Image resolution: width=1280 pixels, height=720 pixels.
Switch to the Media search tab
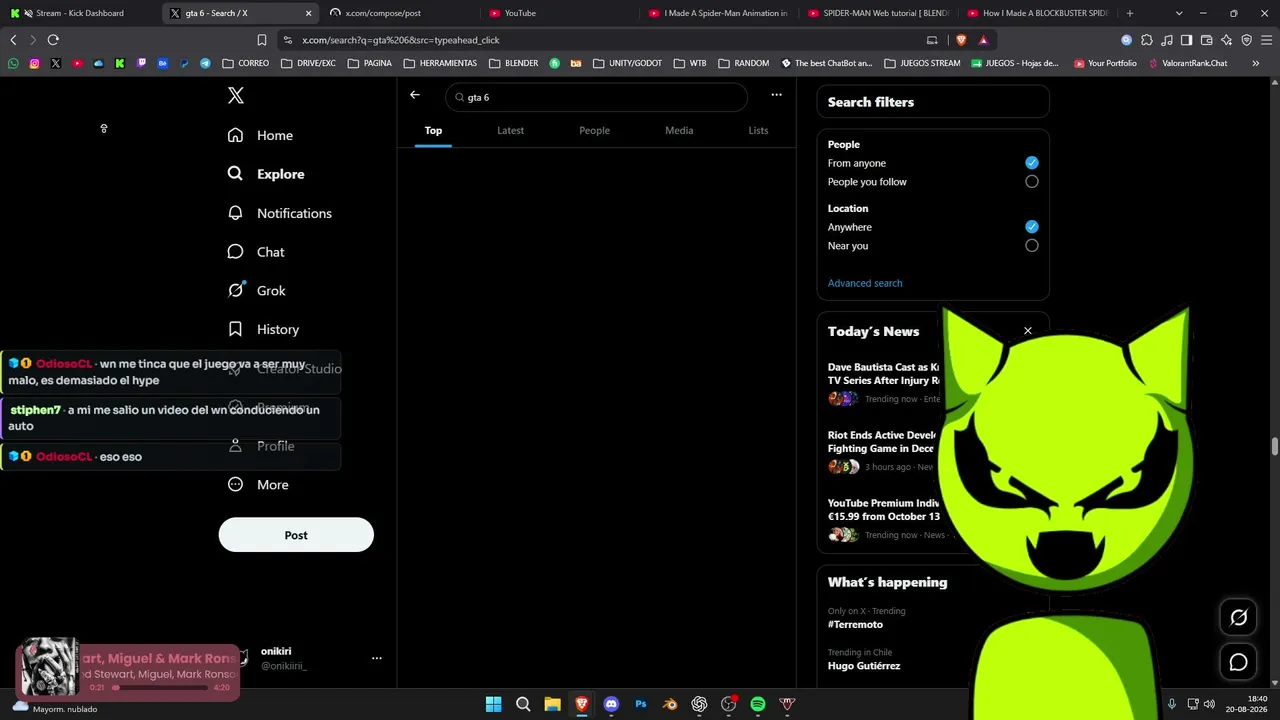(679, 130)
